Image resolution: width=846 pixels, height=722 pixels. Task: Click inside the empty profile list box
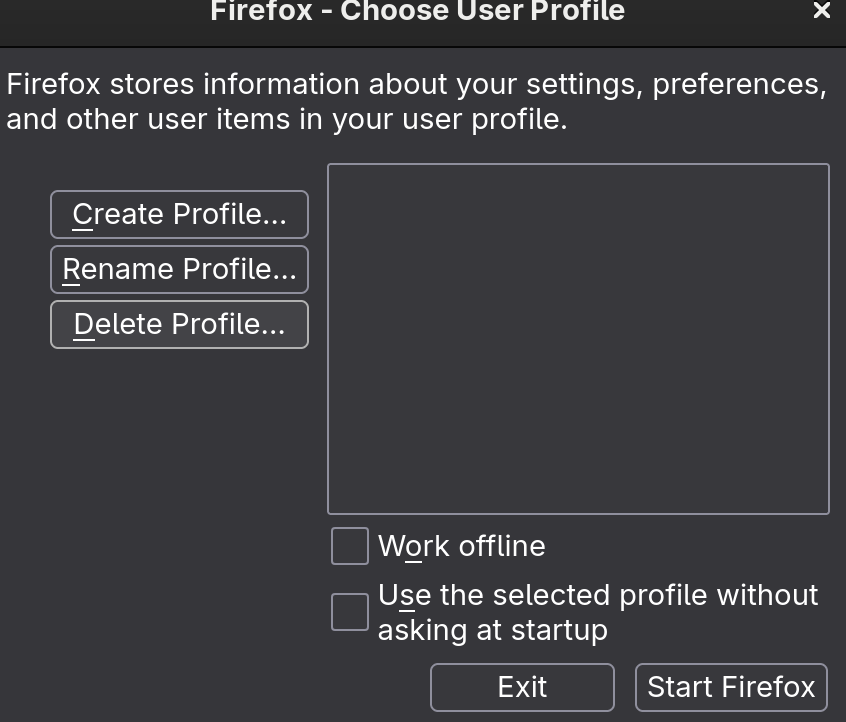tap(578, 339)
